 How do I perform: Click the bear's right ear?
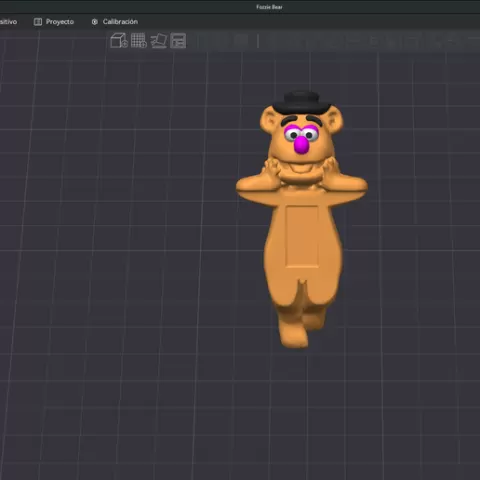coord(334,121)
